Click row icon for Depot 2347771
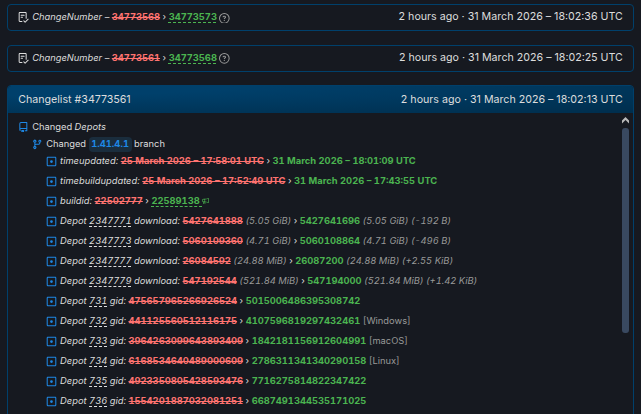The width and height of the screenshot is (641, 414). point(51,222)
